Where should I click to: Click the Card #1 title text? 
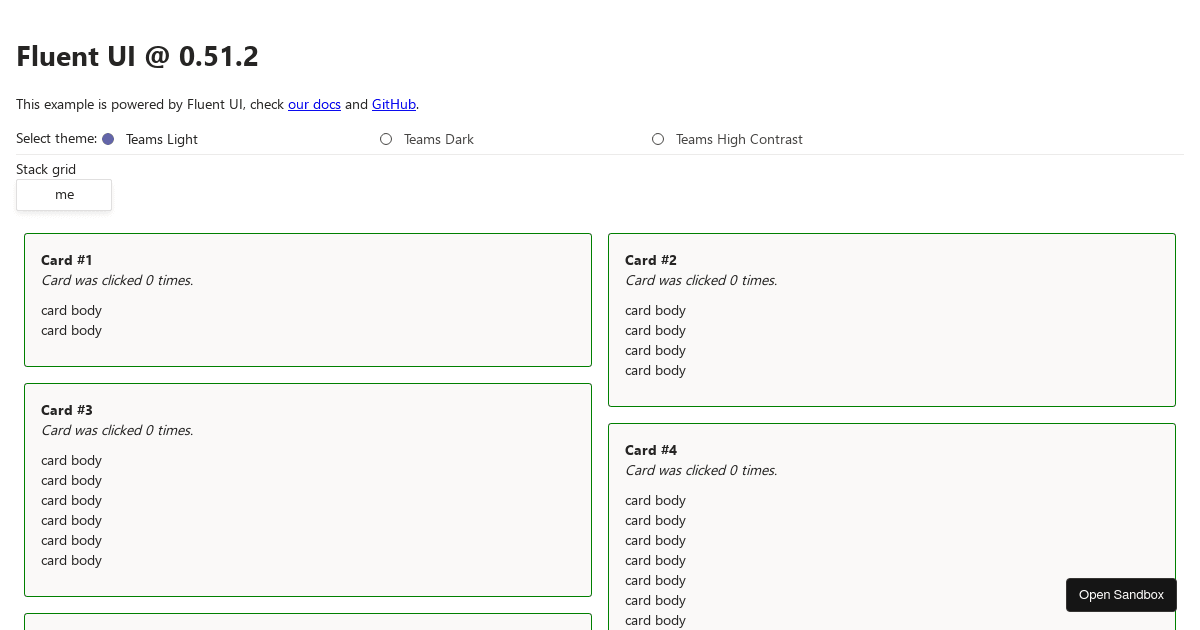click(x=66, y=260)
